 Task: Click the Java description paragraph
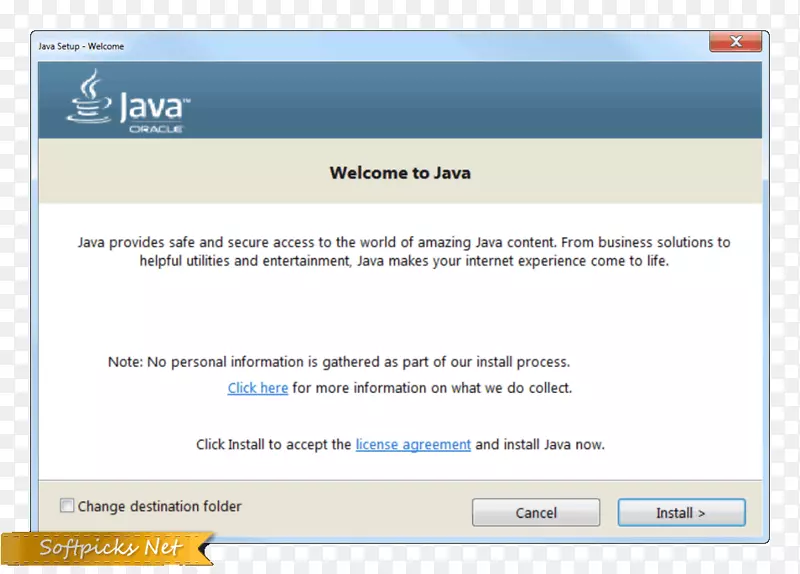pyautogui.click(x=403, y=251)
